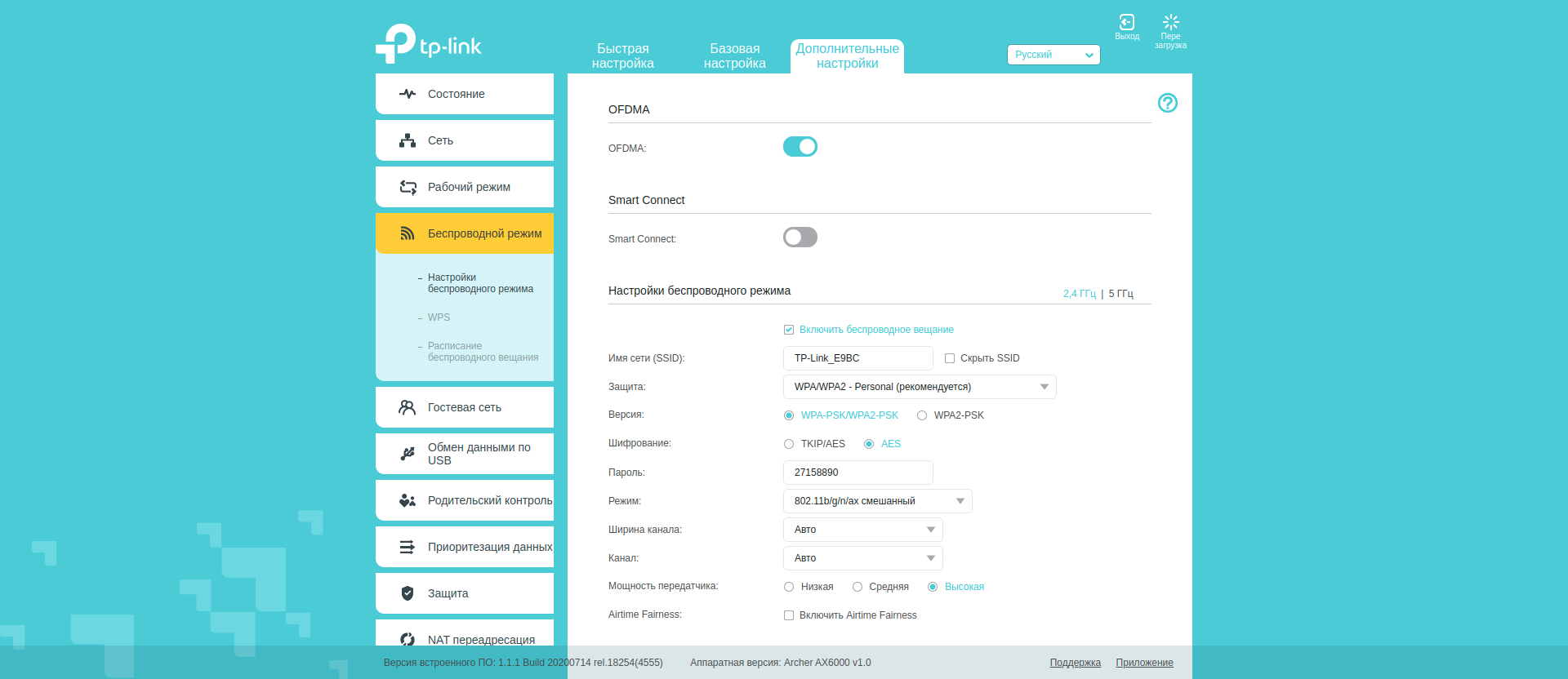1568x679 pixels.
Task: Switch to the 5 ГГц band link
Action: point(1120,294)
